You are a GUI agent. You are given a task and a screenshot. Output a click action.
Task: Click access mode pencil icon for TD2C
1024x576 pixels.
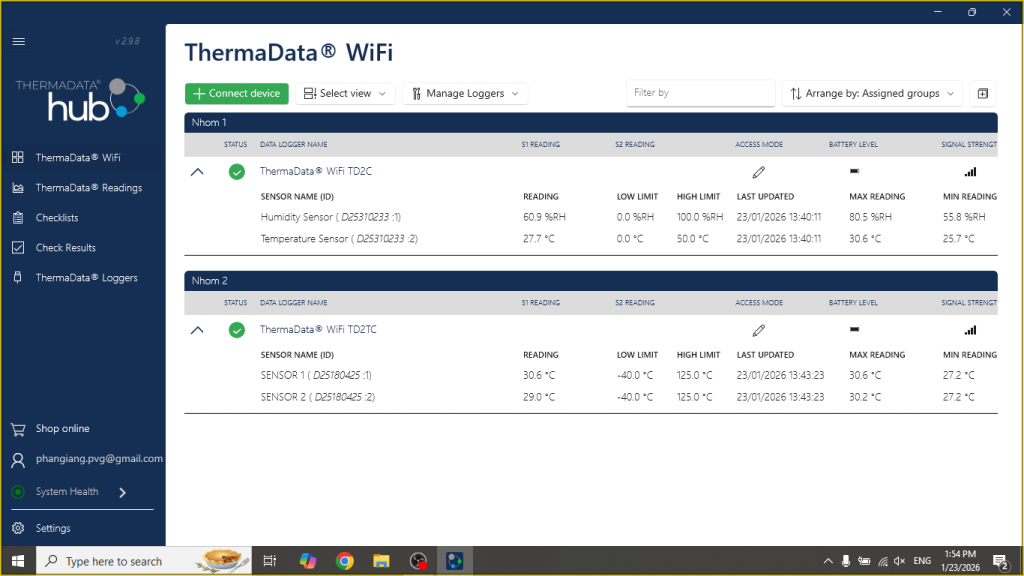coord(758,172)
